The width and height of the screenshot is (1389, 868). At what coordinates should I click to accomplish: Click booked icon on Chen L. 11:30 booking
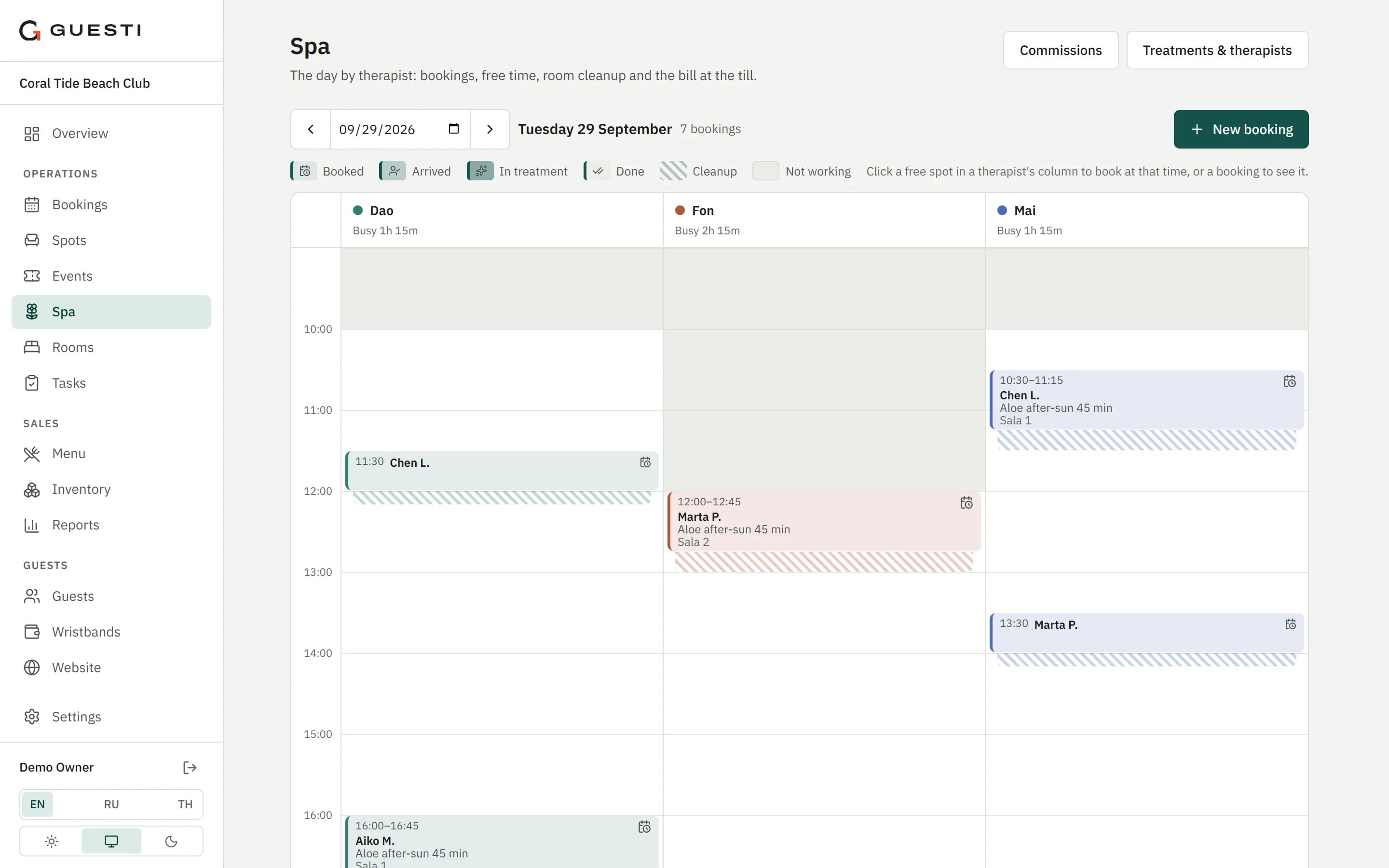point(645,463)
